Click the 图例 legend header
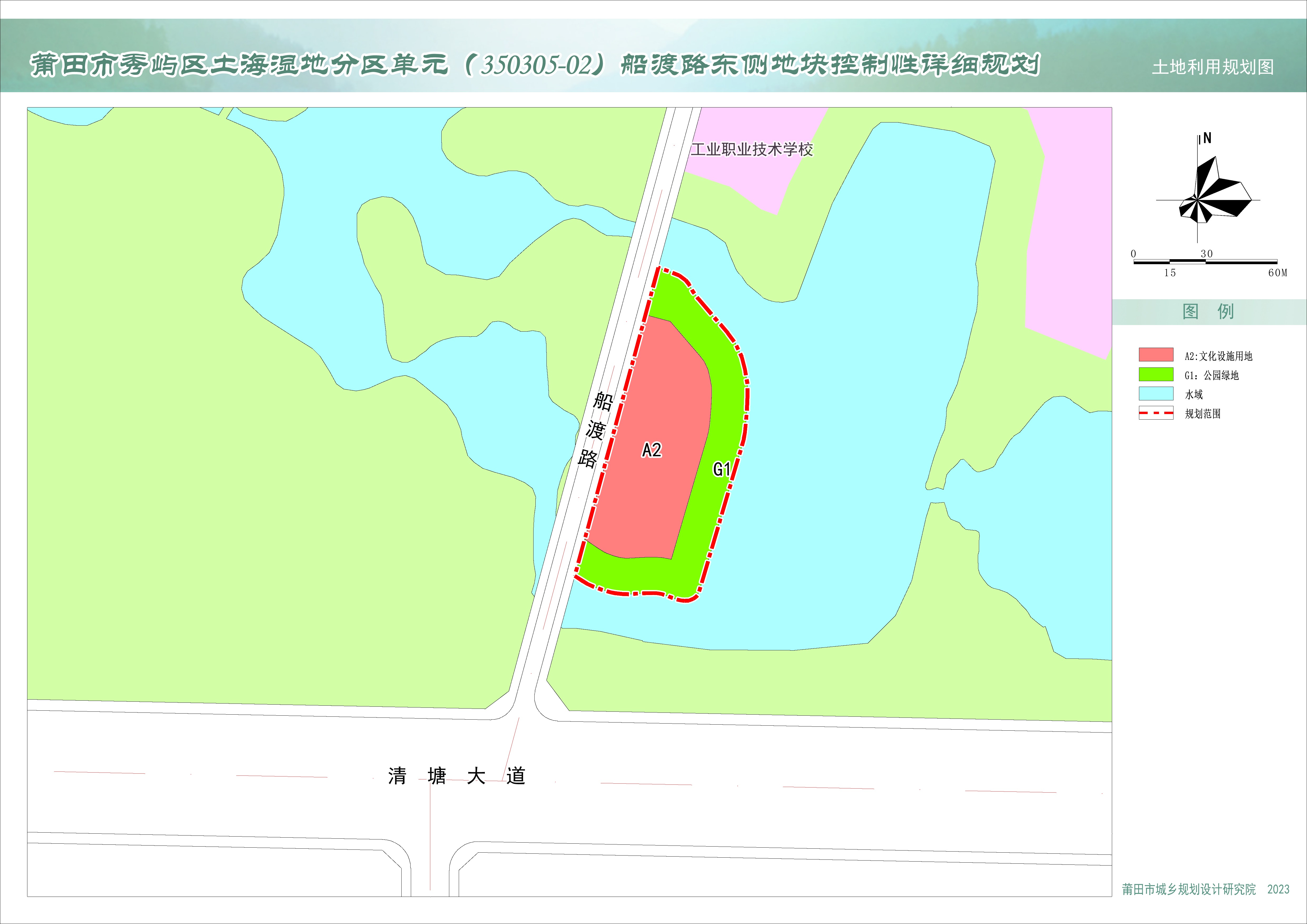1307x924 pixels. coord(1208,311)
